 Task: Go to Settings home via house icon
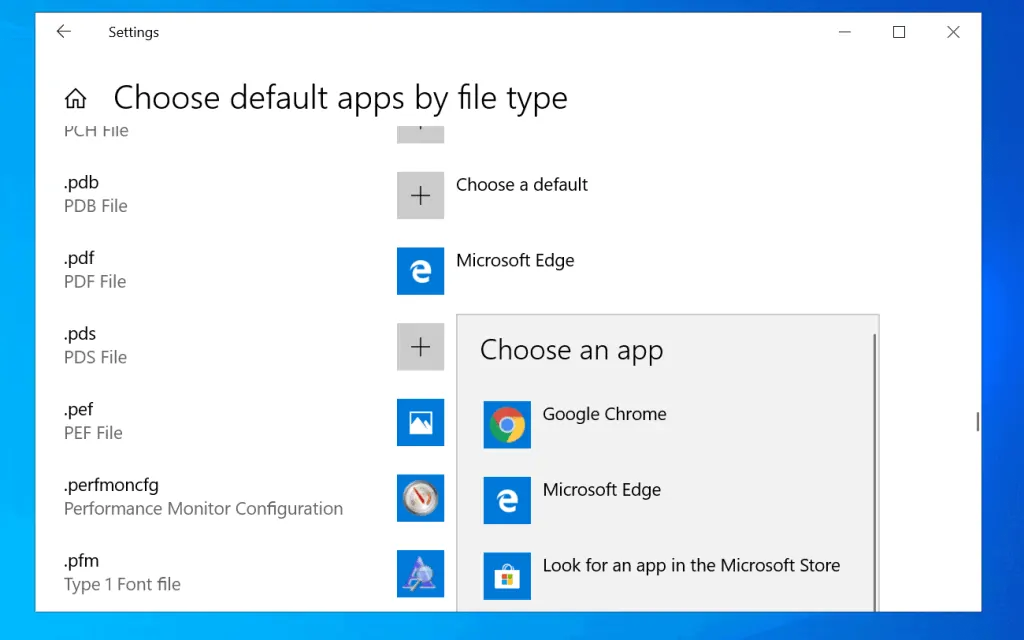point(75,98)
